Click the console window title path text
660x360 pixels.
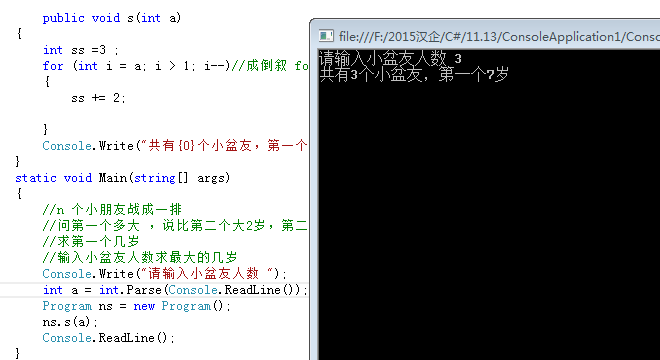tap(499, 37)
